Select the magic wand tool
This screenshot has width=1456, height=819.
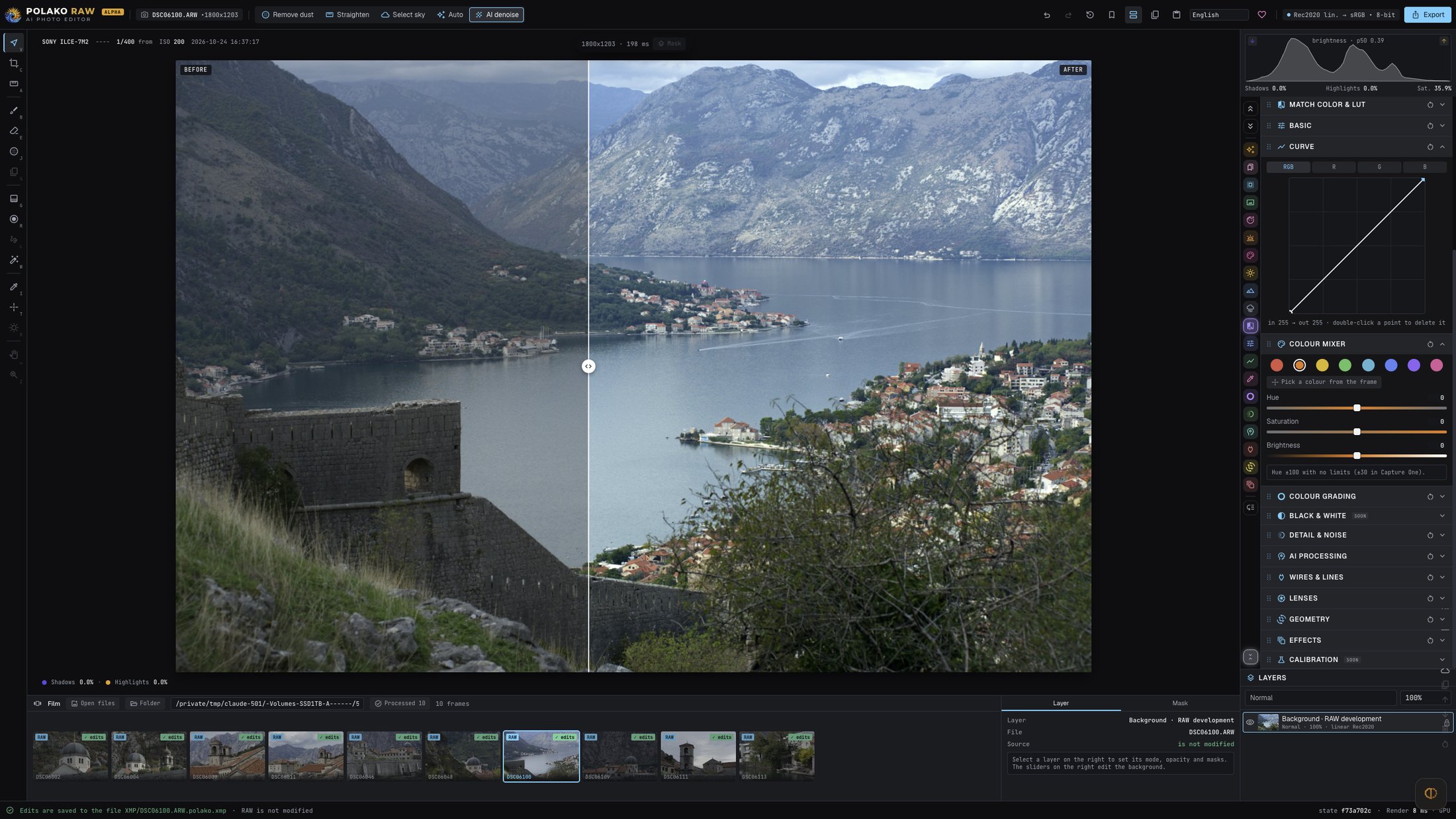point(14,260)
